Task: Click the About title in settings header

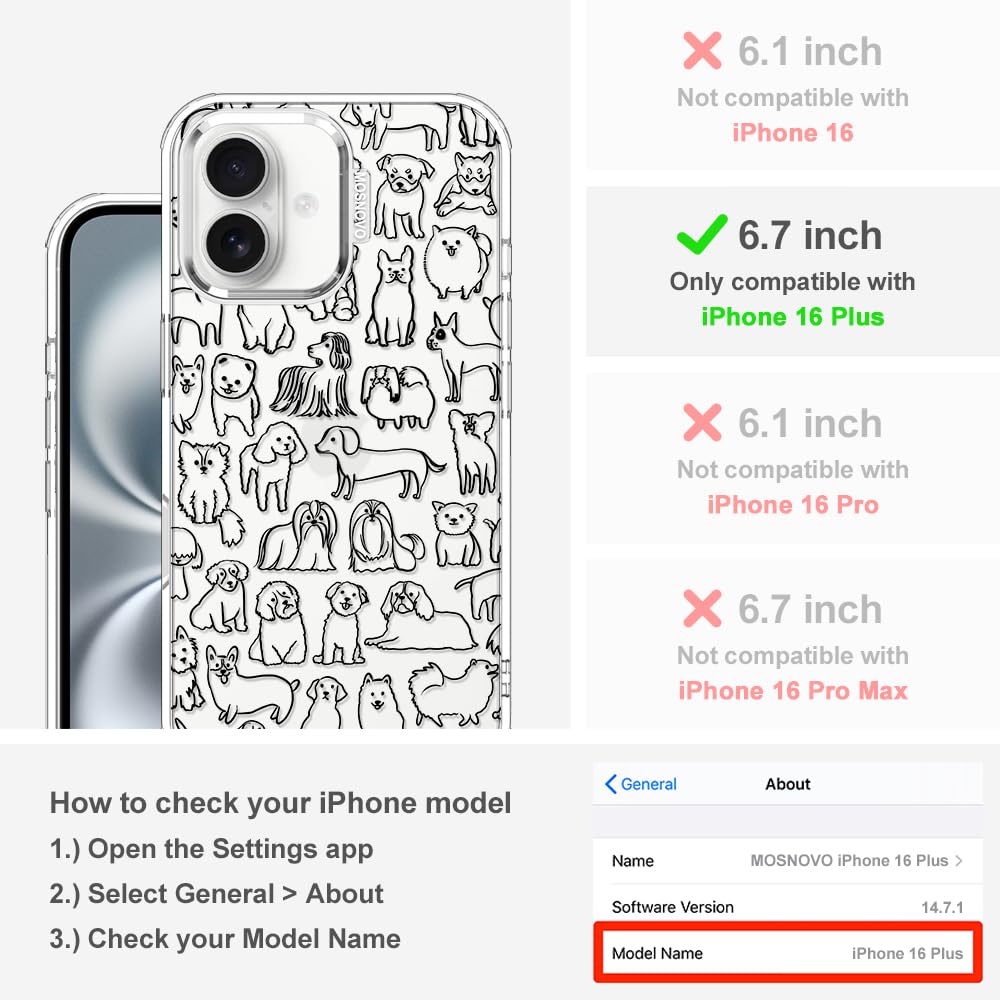Action: (788, 784)
